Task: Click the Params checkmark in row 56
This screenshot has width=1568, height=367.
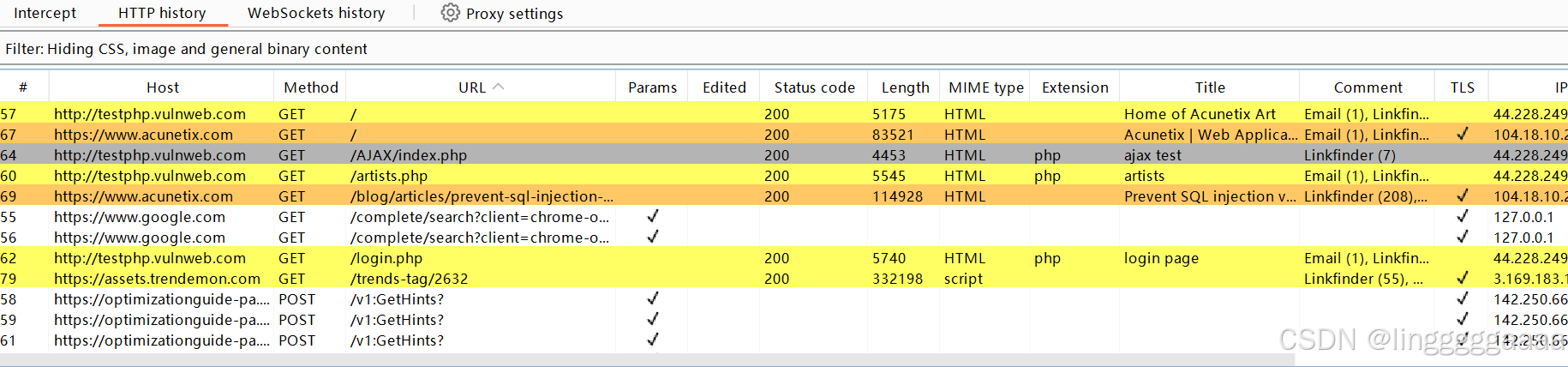Action: (652, 237)
